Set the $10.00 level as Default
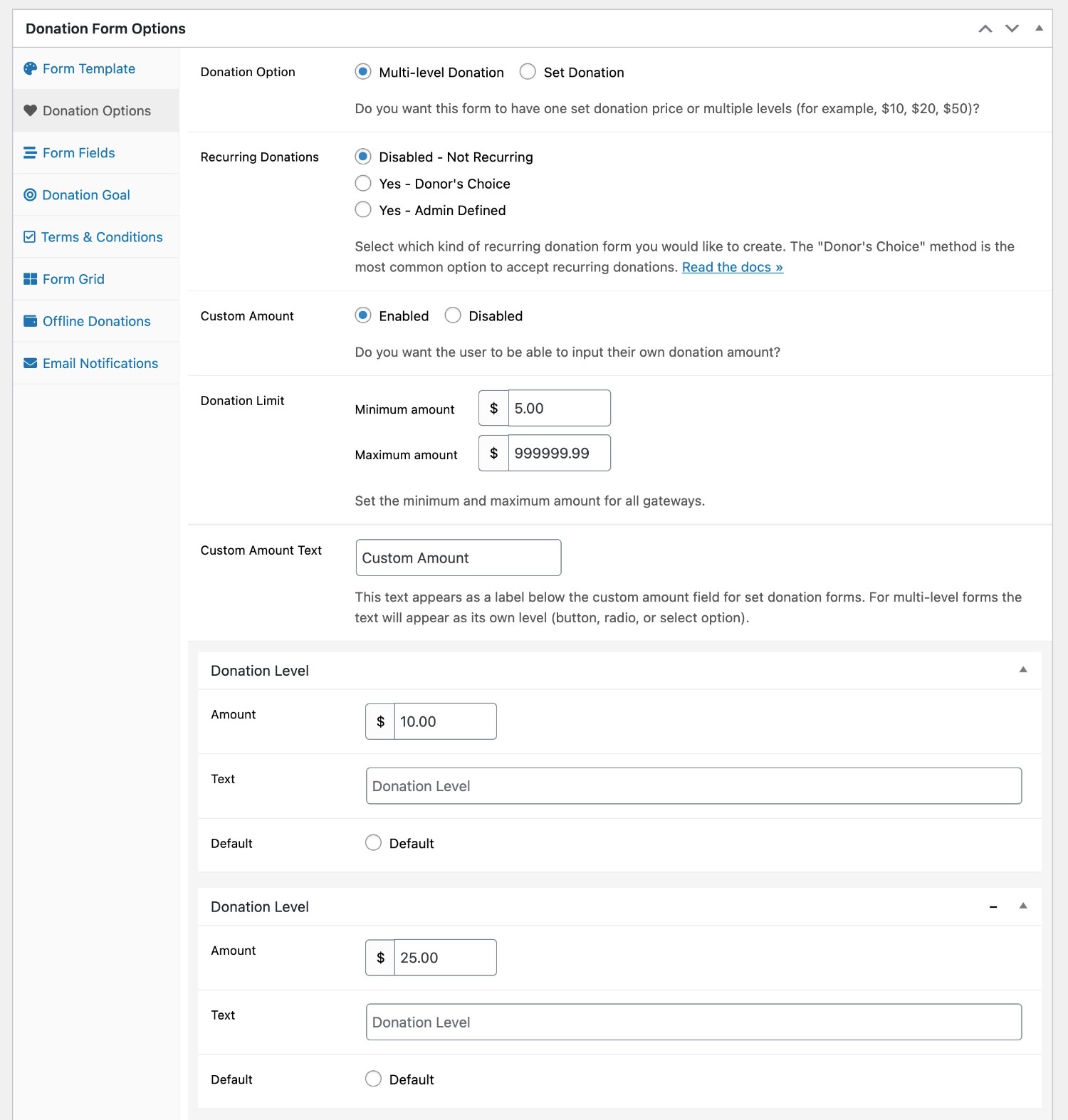 click(x=373, y=842)
